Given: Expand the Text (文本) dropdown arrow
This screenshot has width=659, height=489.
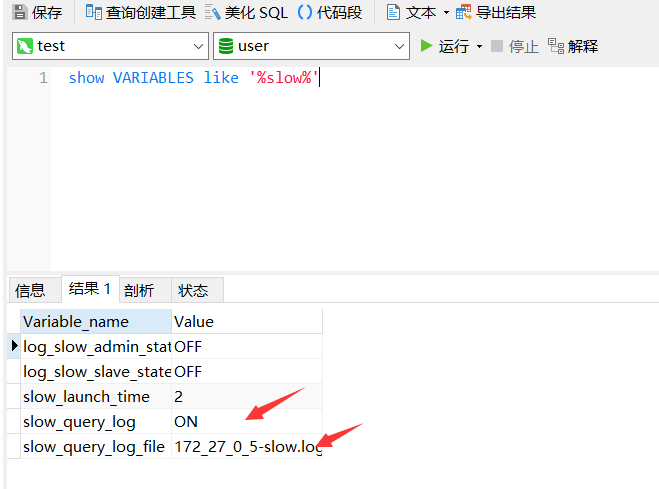Looking at the screenshot, I should tap(446, 13).
